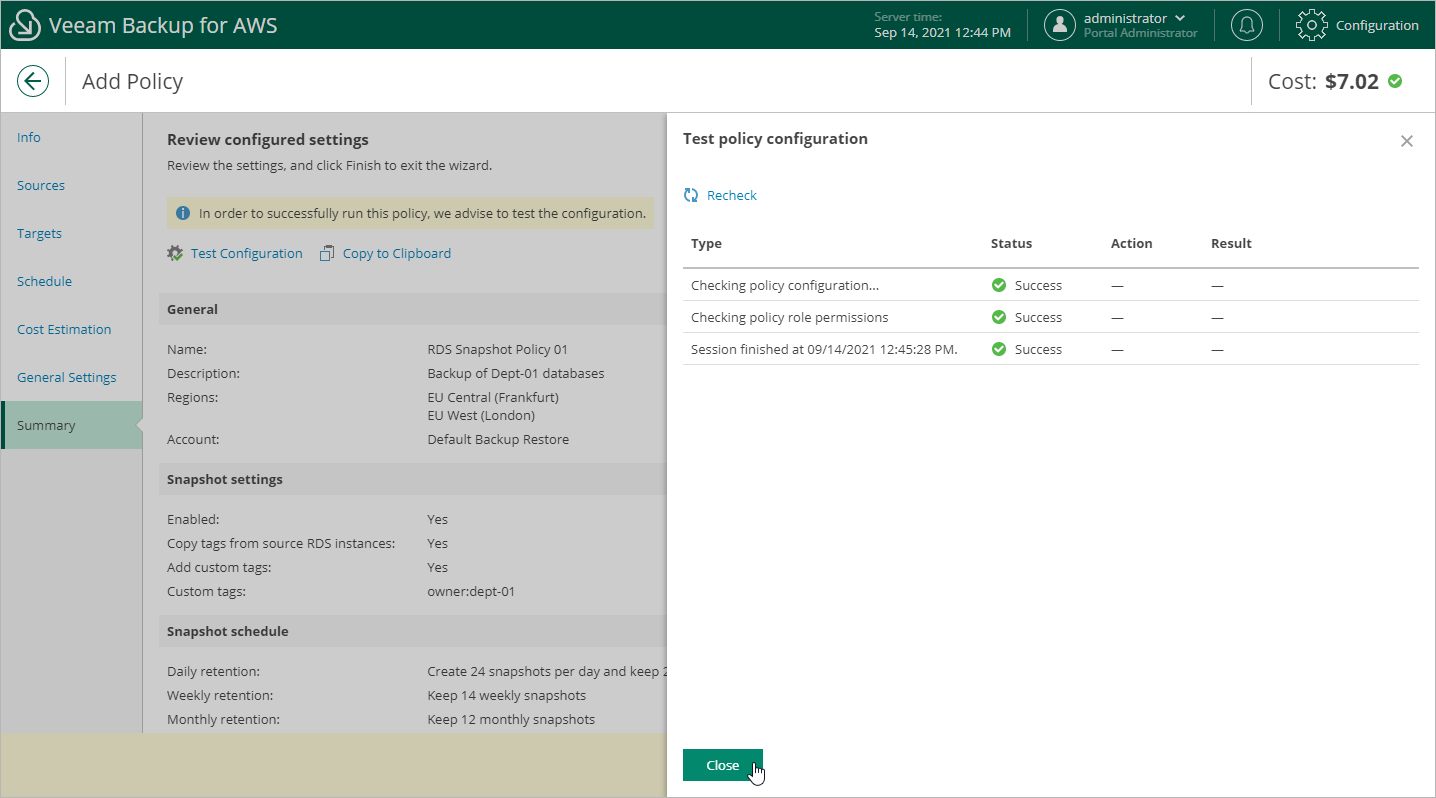Go to the Sources step
The height and width of the screenshot is (798, 1436).
point(41,185)
